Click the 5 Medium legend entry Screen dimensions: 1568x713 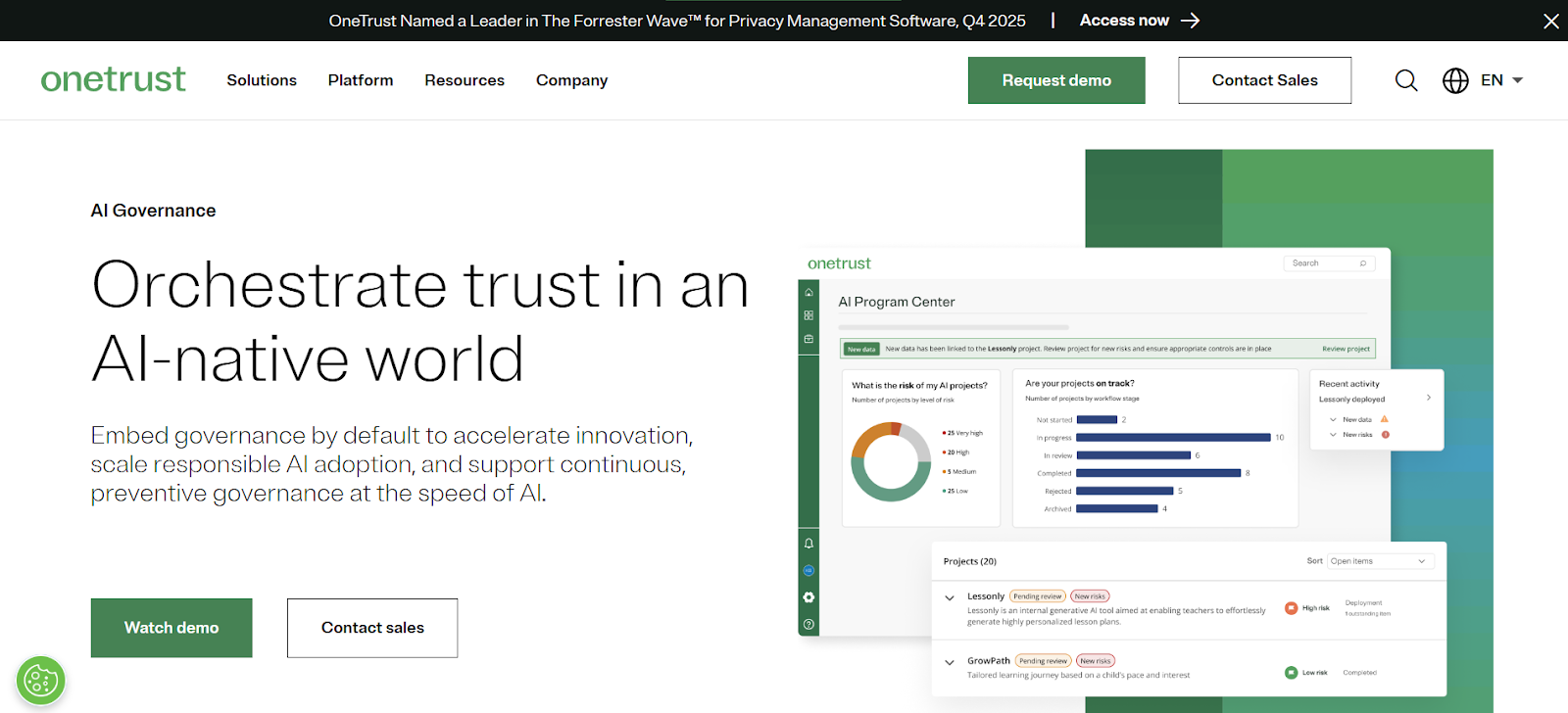tap(959, 472)
